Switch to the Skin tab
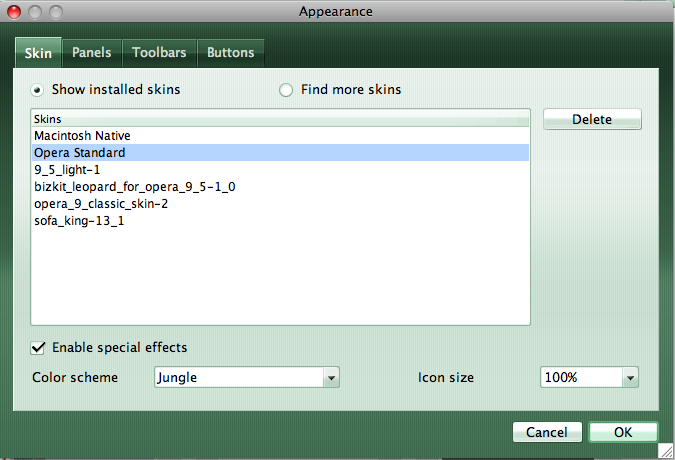The height and width of the screenshot is (460, 675). tap(38, 52)
